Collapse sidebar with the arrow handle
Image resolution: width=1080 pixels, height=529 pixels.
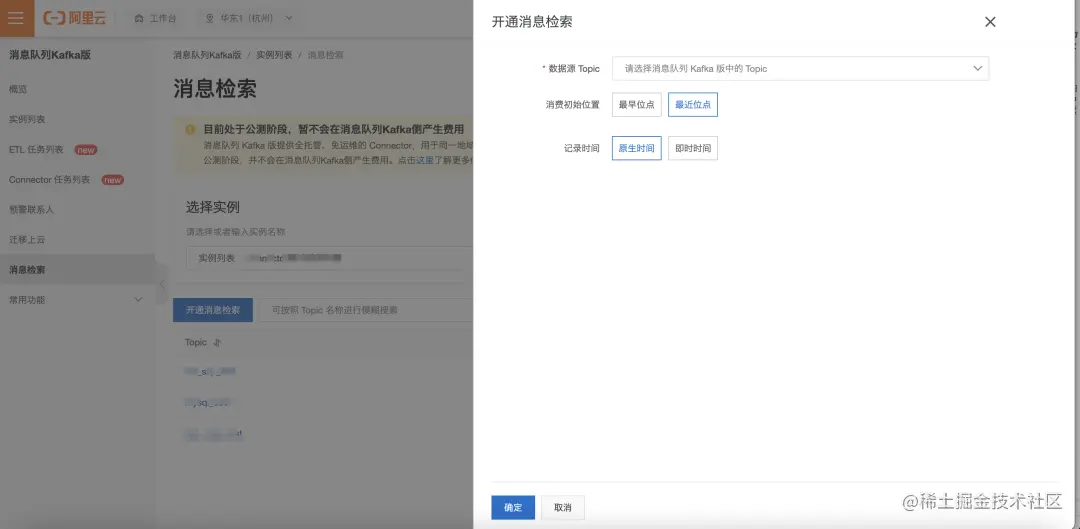point(161,284)
